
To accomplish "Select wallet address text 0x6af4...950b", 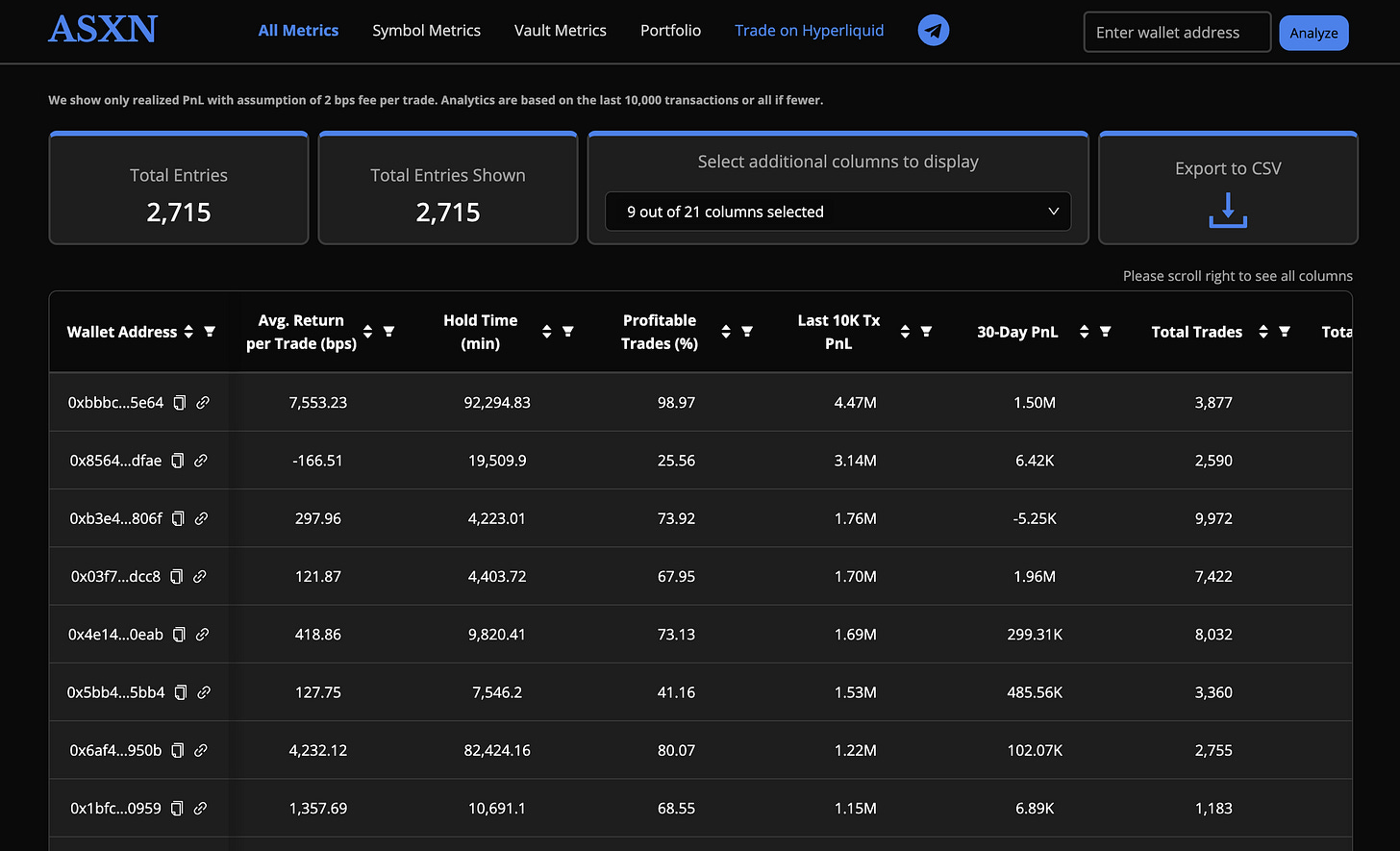I will coord(115,750).
